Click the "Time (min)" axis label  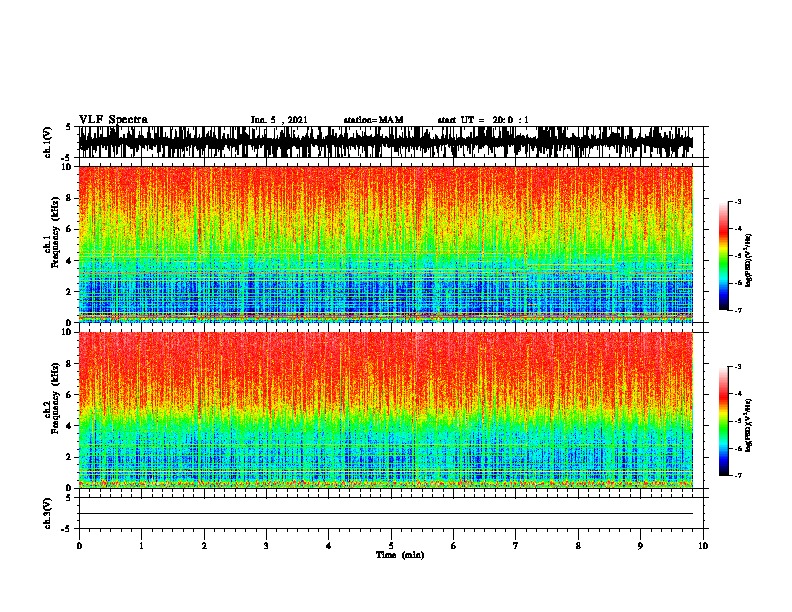pyautogui.click(x=400, y=555)
